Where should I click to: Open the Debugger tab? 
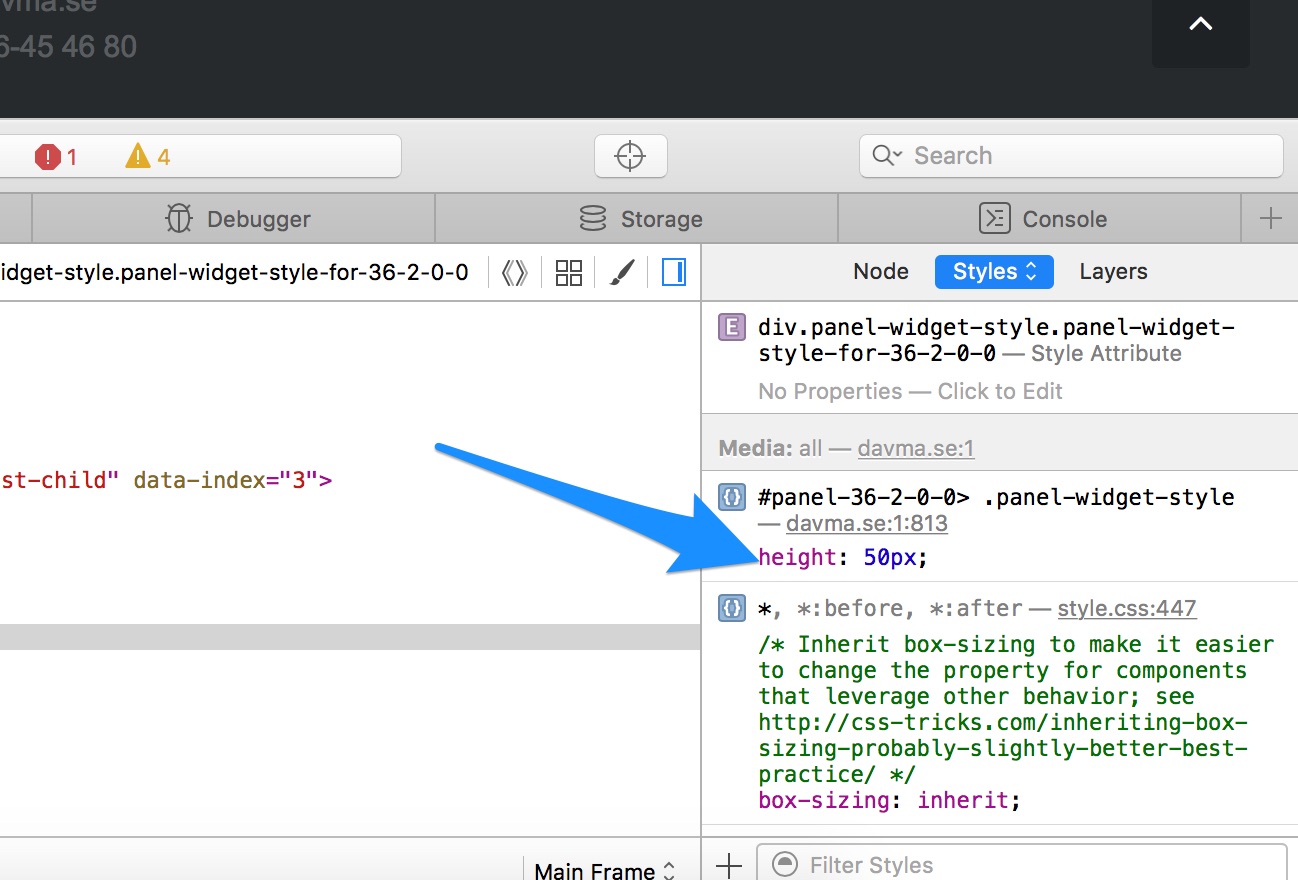237,219
